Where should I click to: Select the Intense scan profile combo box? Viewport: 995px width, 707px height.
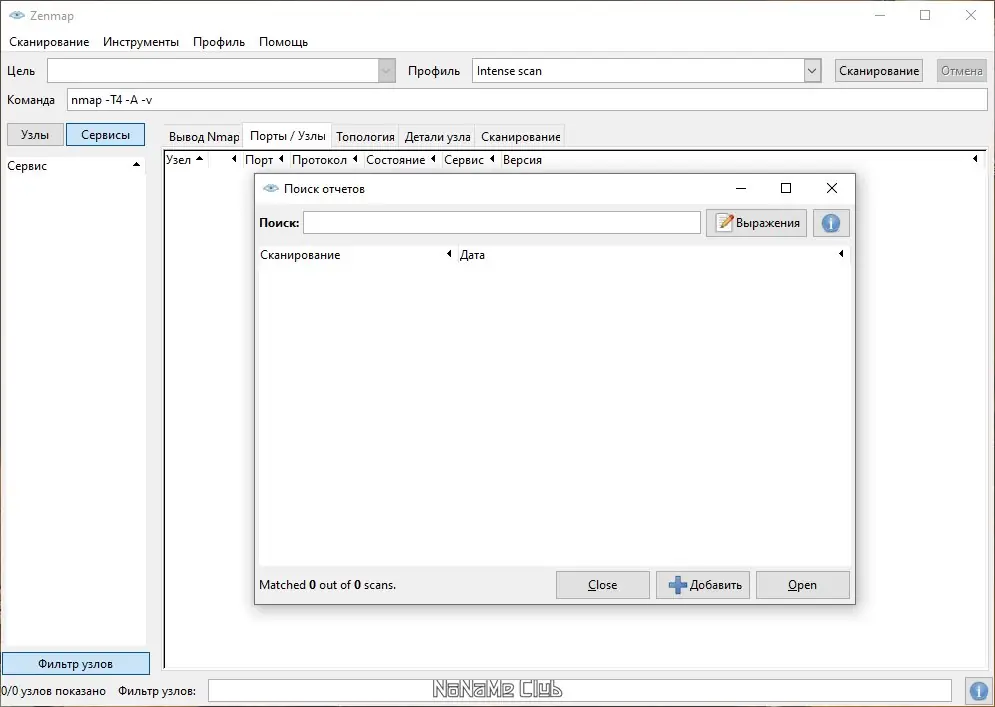point(646,71)
